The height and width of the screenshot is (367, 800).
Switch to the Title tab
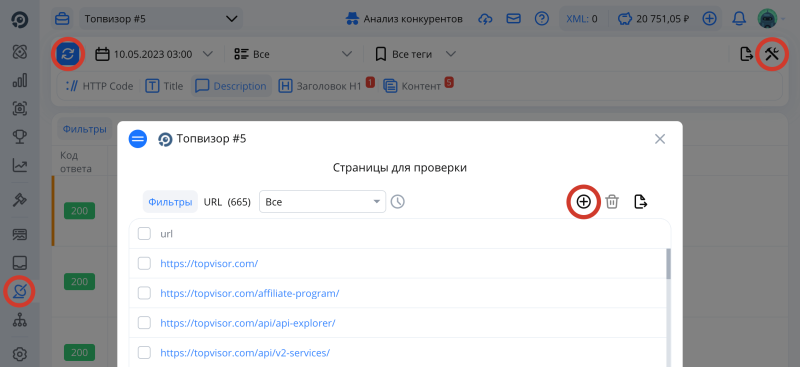[164, 86]
